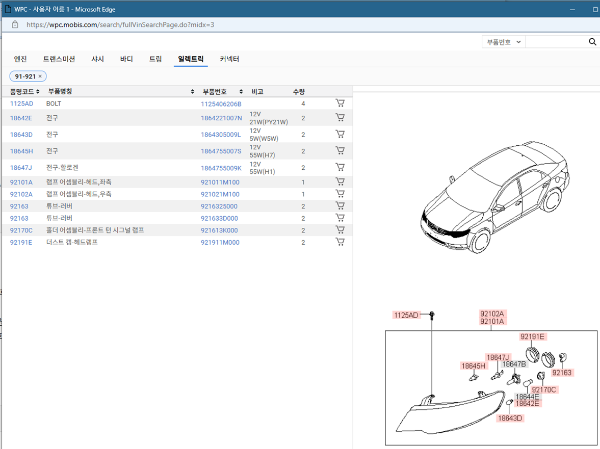The image size is (600, 449).
Task: Select 18647J label in the diagram
Action: click(x=498, y=357)
